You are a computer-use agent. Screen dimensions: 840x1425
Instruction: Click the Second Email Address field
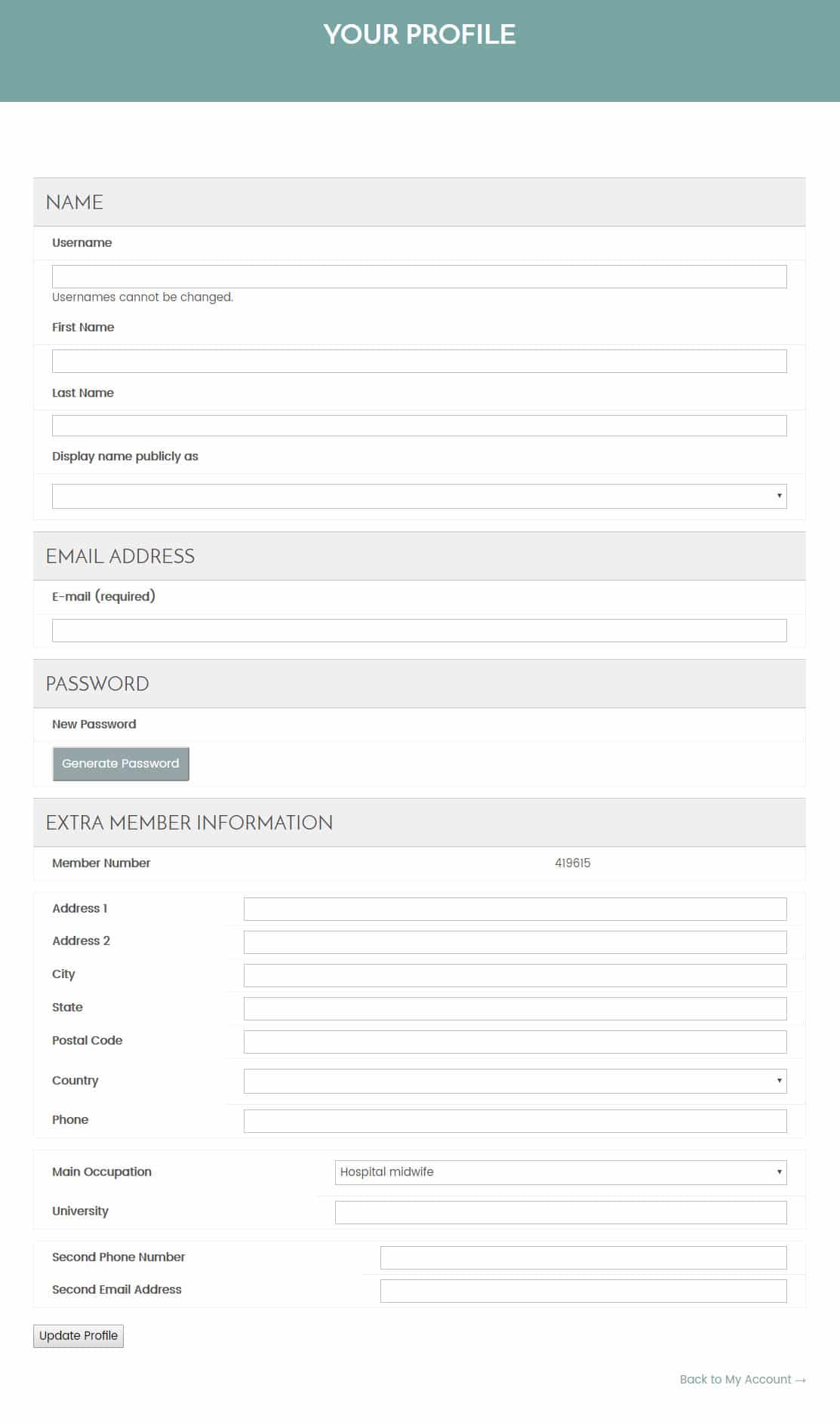[x=583, y=1291]
